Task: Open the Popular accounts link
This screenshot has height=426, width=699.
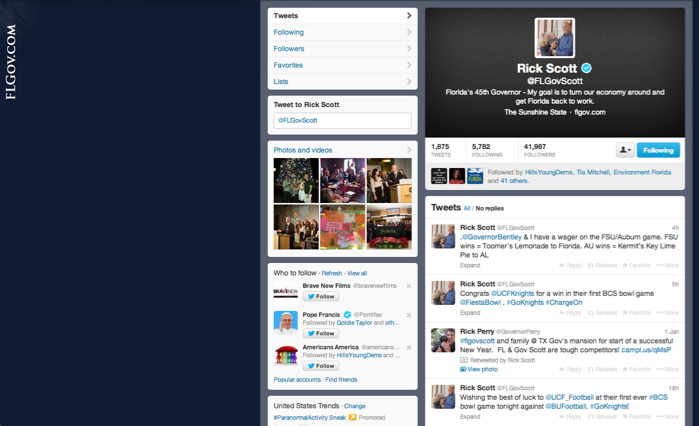Action: click(x=297, y=380)
